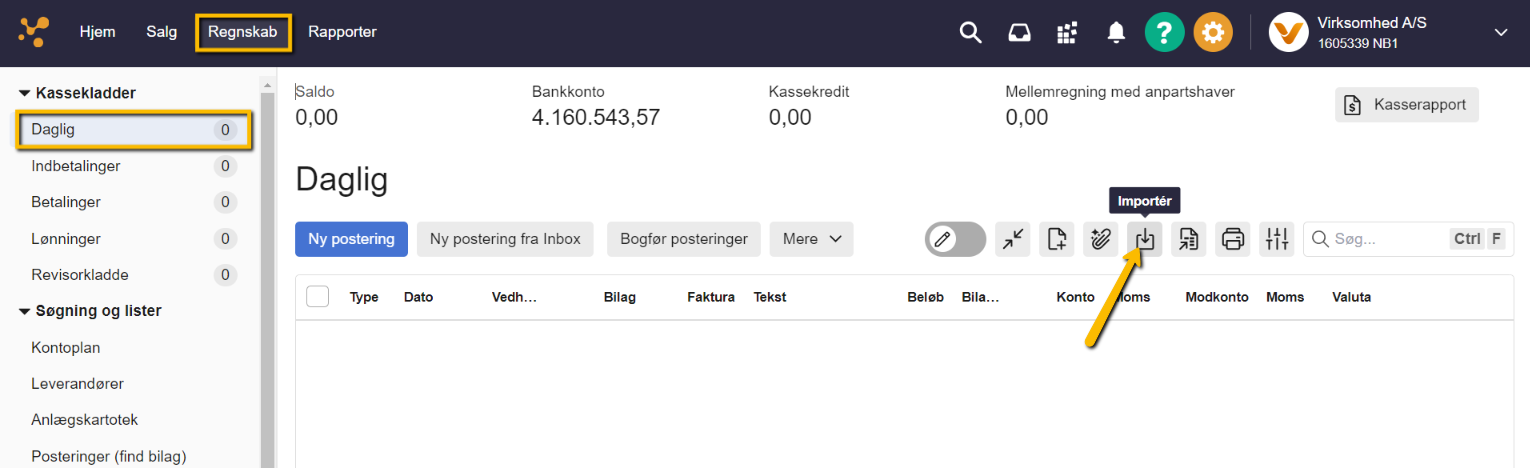Open the column settings sliders icon

[1276, 239]
